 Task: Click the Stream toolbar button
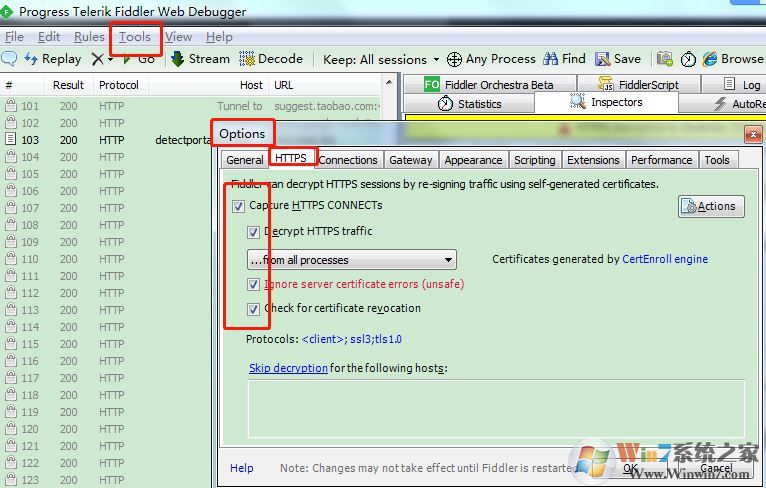tap(200, 59)
